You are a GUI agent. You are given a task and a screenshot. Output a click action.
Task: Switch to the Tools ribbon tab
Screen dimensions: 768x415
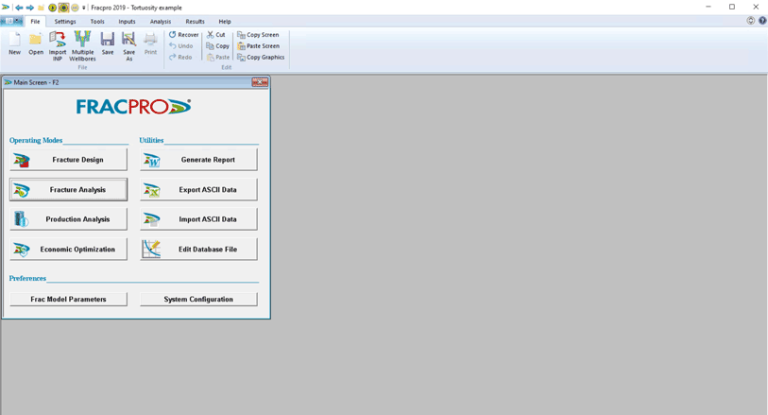pyautogui.click(x=97, y=22)
